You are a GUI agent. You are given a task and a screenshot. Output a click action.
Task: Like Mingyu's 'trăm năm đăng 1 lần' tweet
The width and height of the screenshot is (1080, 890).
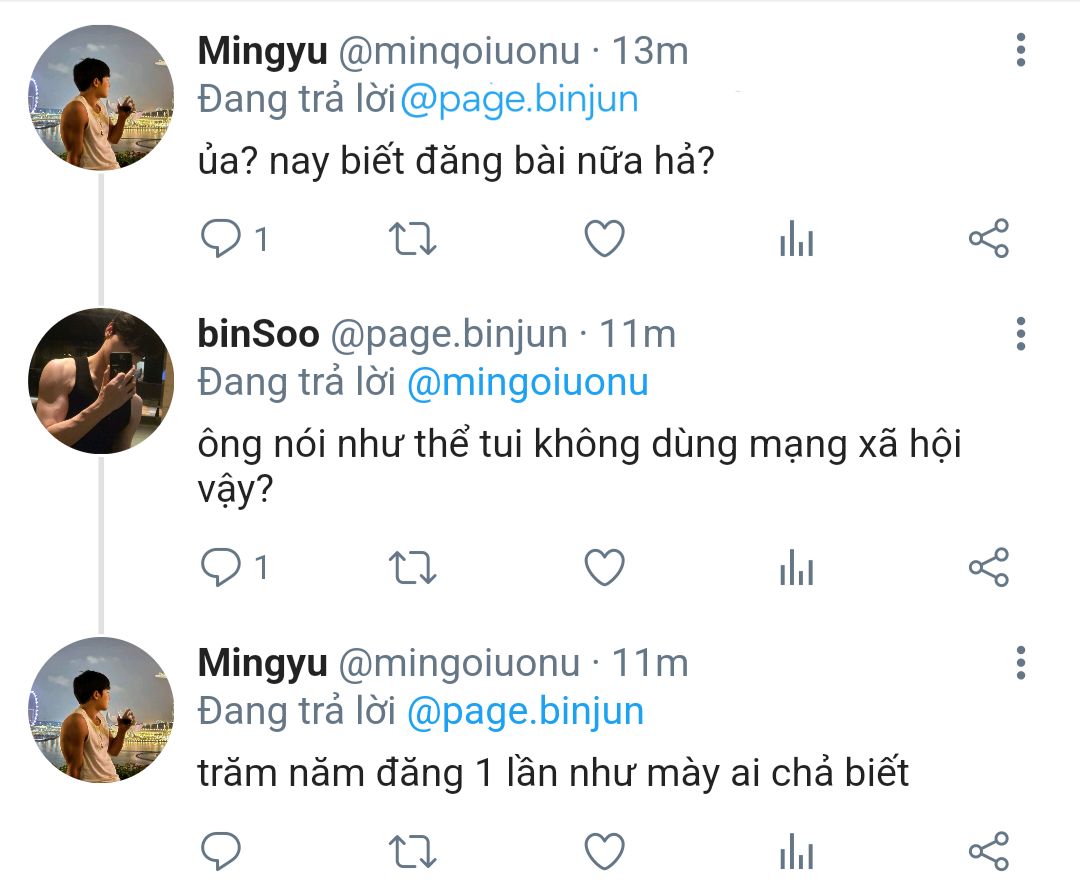click(x=604, y=852)
